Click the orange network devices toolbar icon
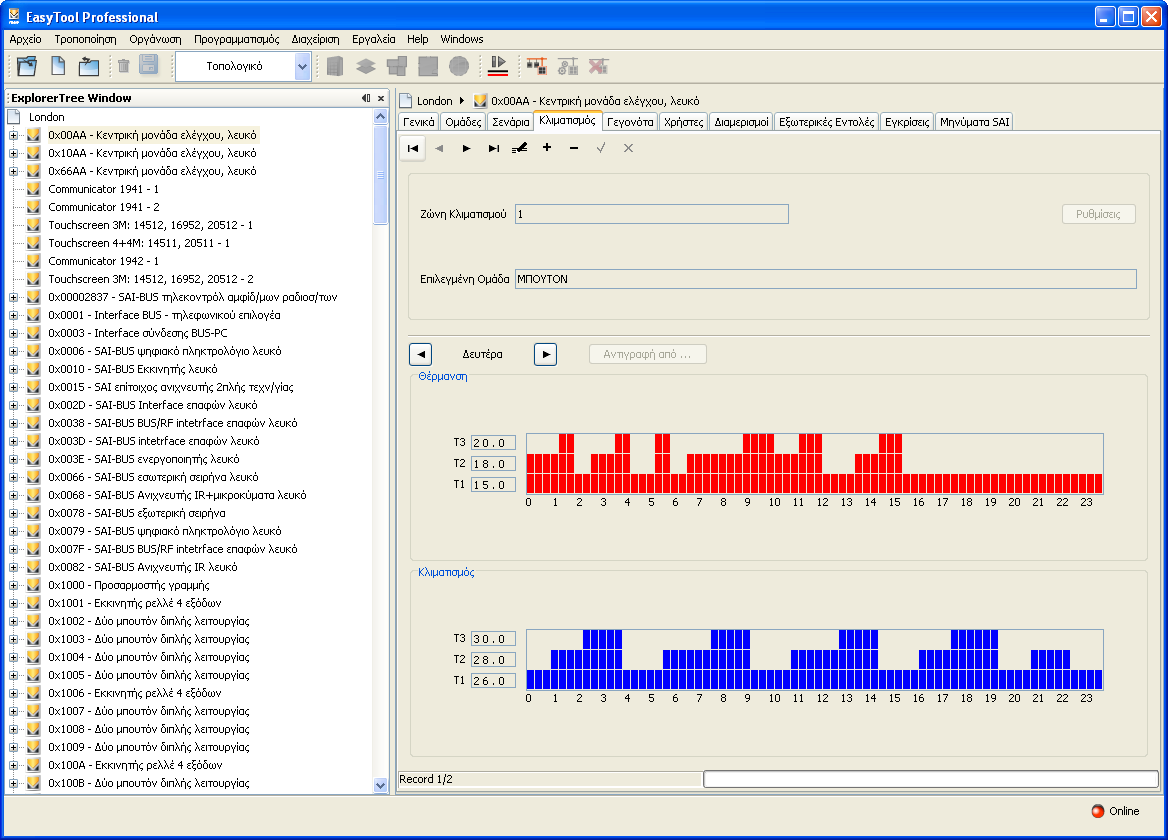Image resolution: width=1168 pixels, height=840 pixels. tap(536, 66)
